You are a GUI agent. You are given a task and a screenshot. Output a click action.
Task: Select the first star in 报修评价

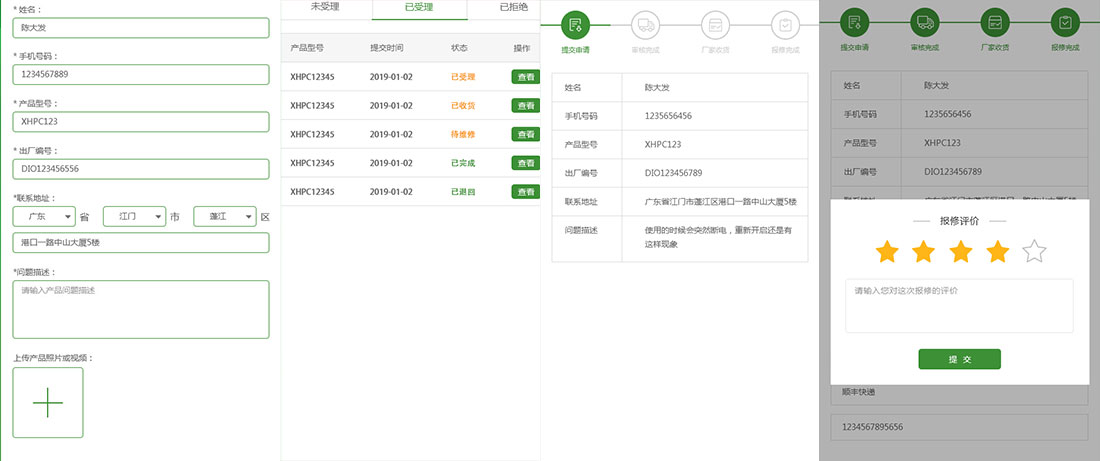(x=887, y=252)
